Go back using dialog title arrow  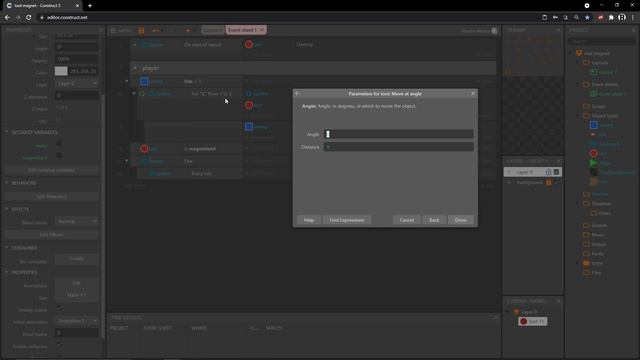(297, 93)
